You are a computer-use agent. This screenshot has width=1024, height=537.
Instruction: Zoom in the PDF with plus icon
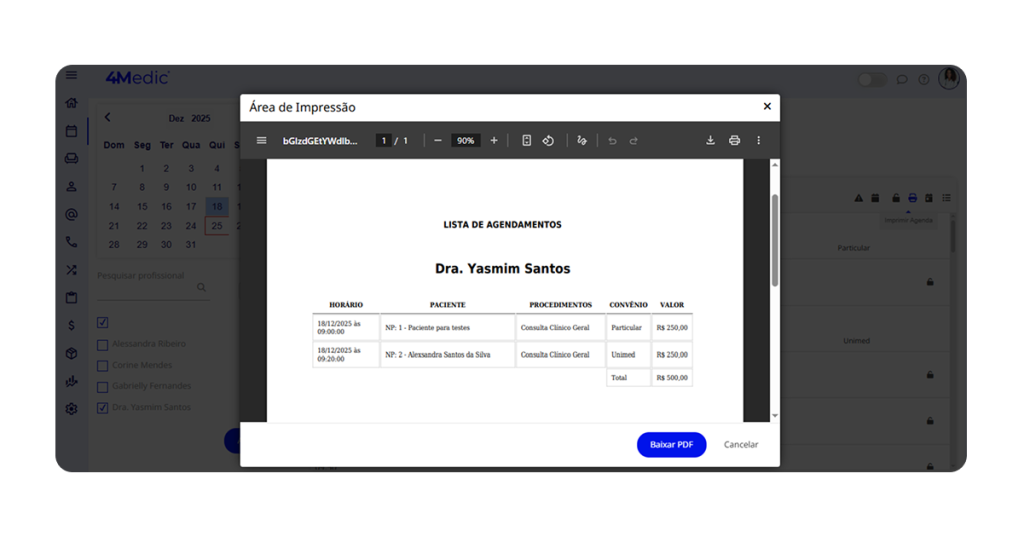point(494,141)
